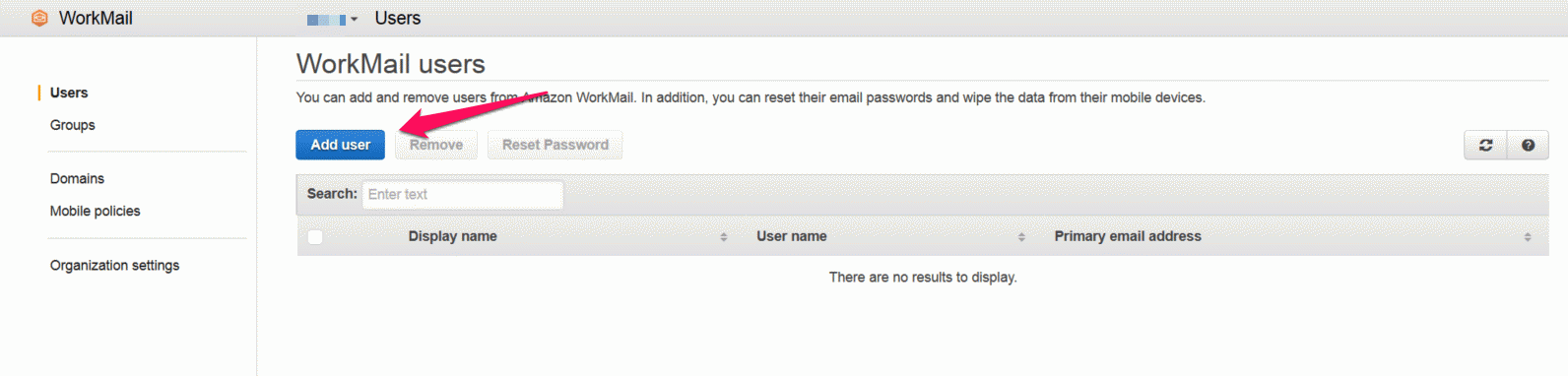Sort by User name arrows
1568x376 pixels.
(x=1021, y=237)
